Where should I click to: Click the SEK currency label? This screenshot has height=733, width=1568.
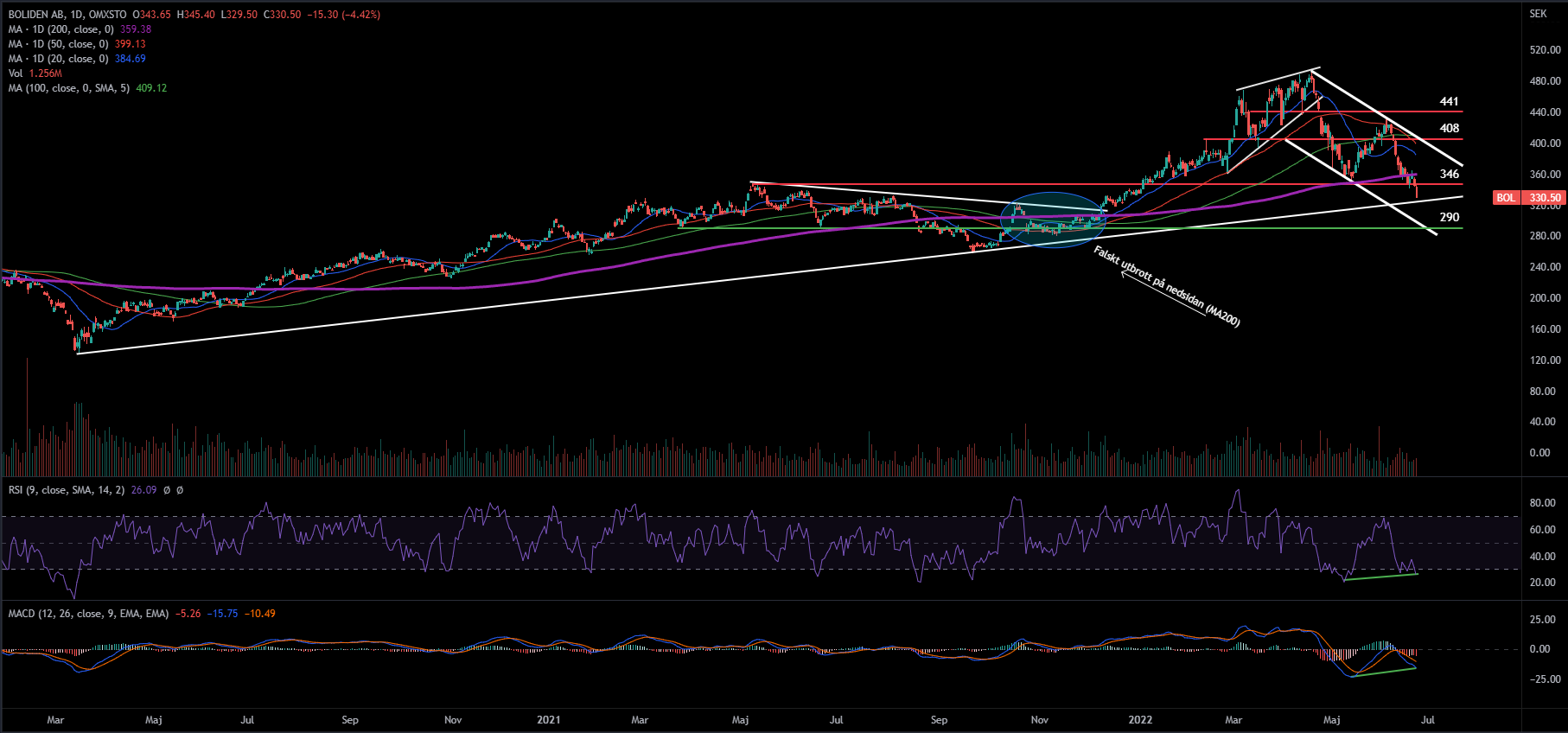tap(1538, 14)
